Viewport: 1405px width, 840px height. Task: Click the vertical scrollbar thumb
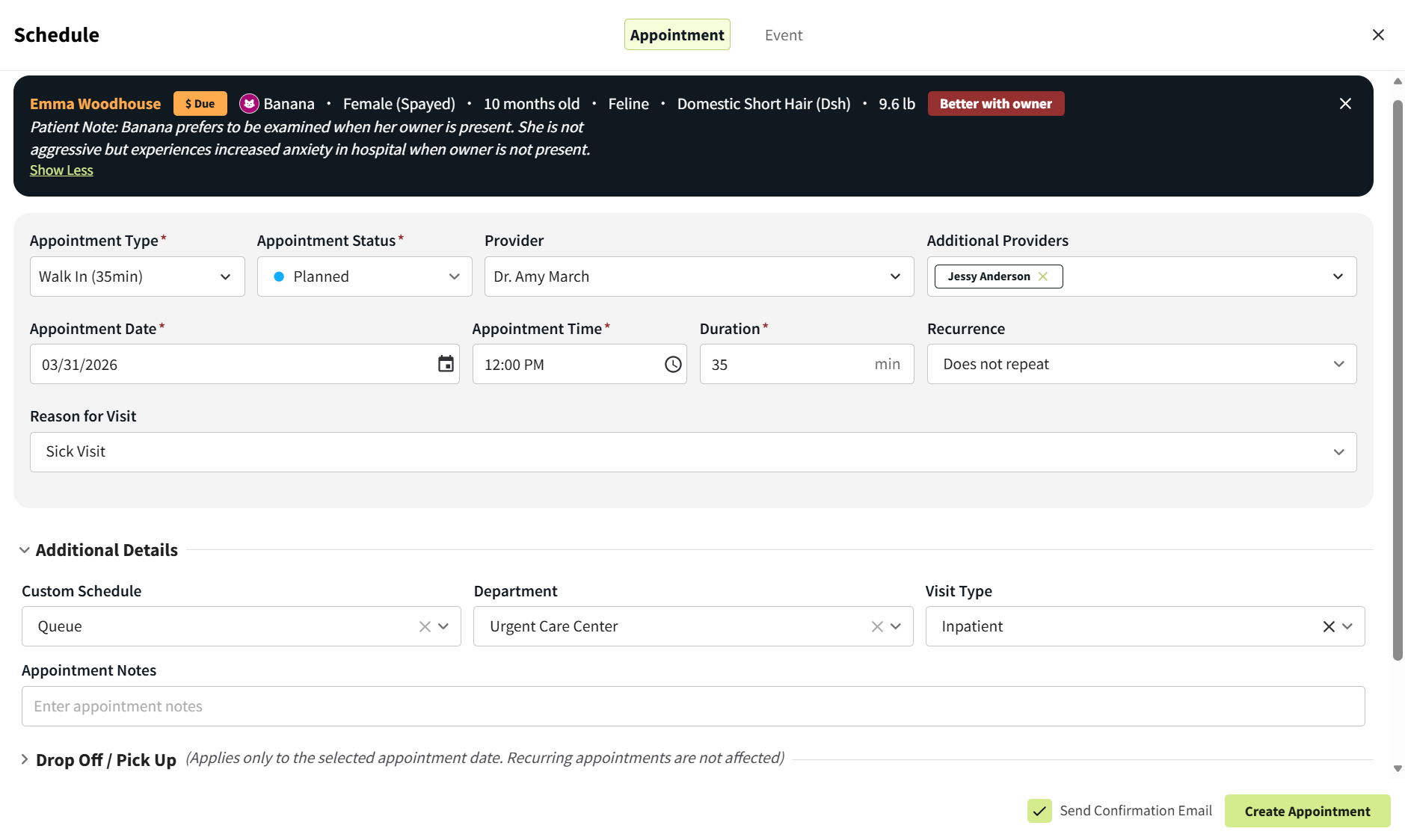[1398, 381]
